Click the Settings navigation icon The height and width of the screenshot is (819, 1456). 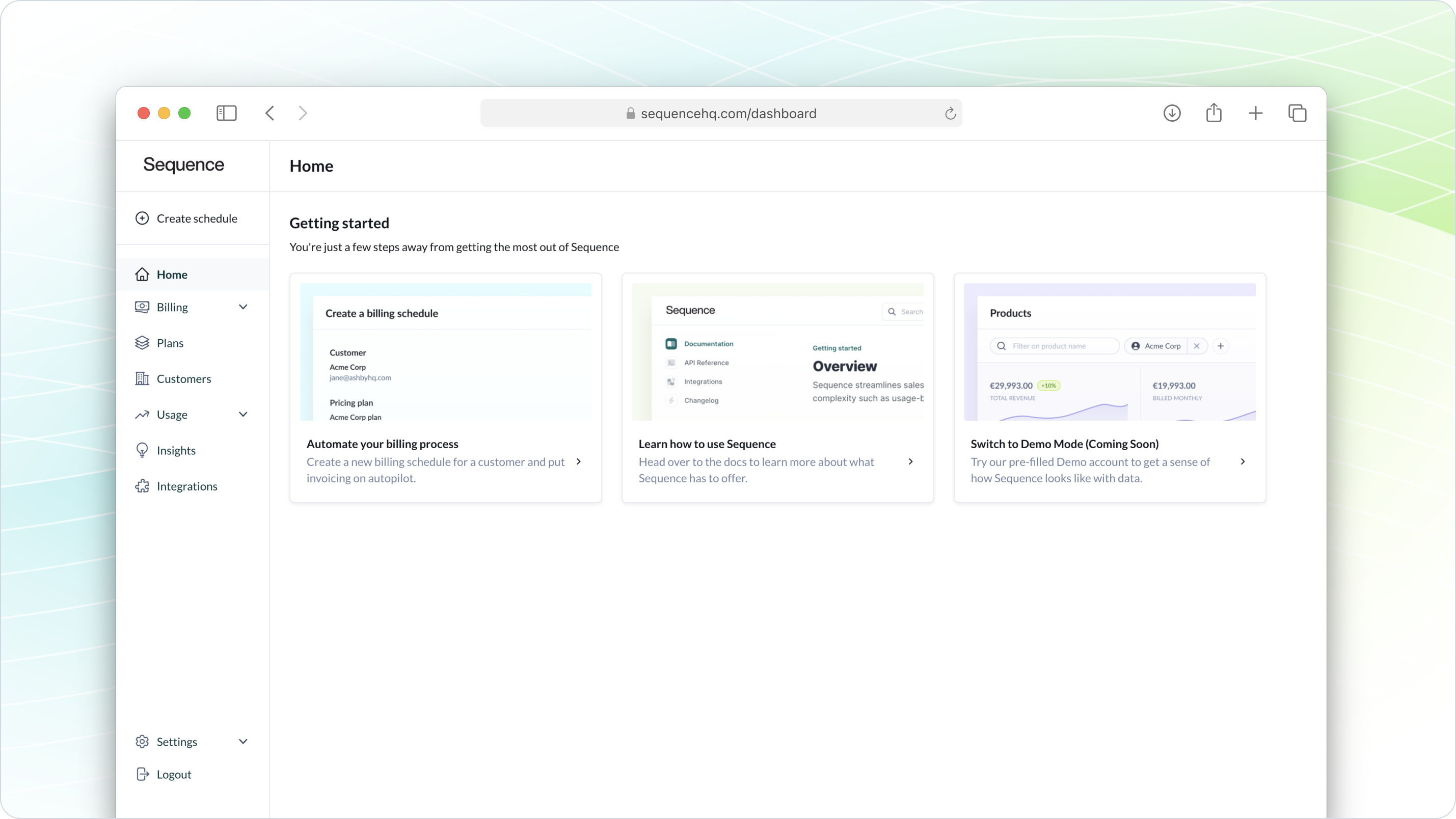point(142,741)
